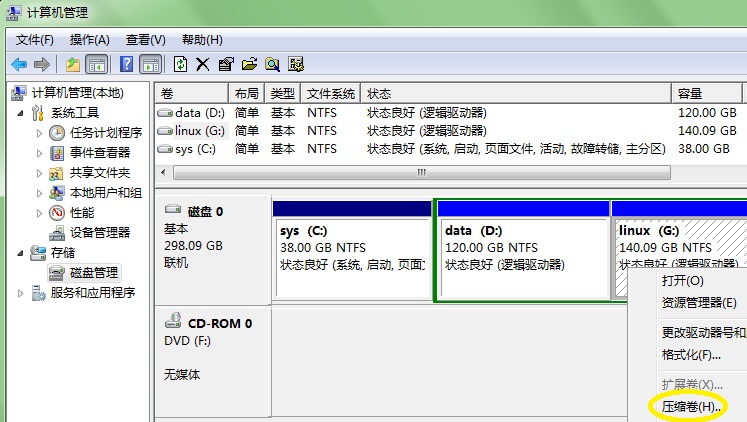Click the Back arrow toolbar icon
747x422 pixels.
tap(19, 64)
